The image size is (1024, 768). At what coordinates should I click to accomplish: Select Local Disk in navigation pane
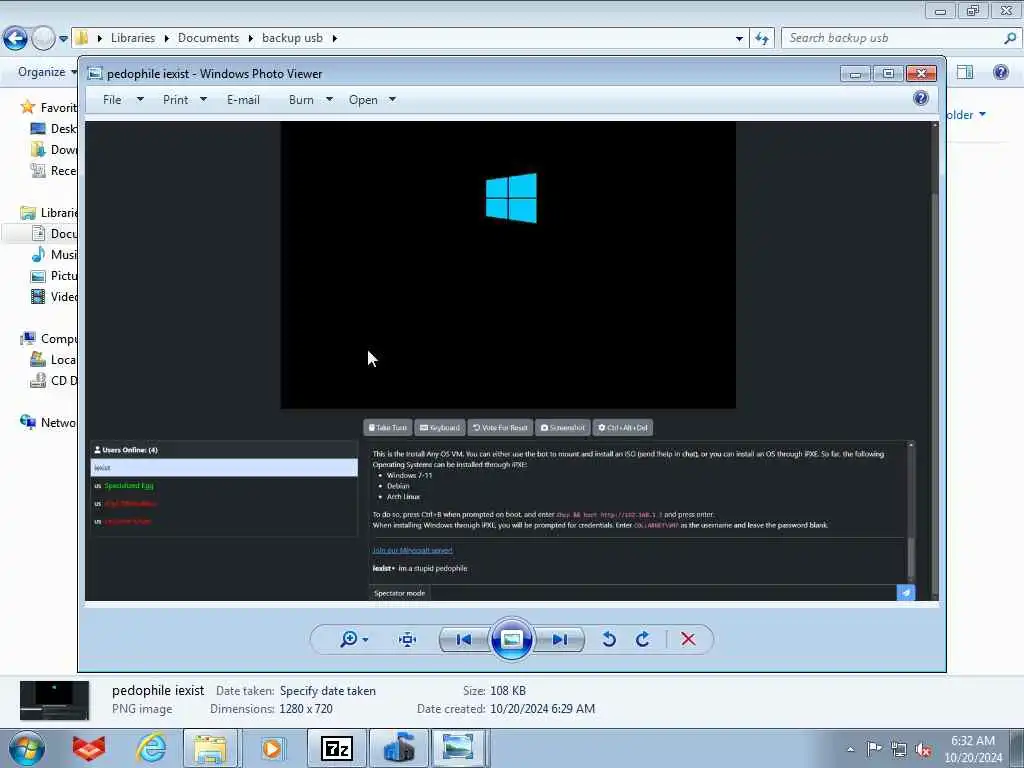click(54, 360)
